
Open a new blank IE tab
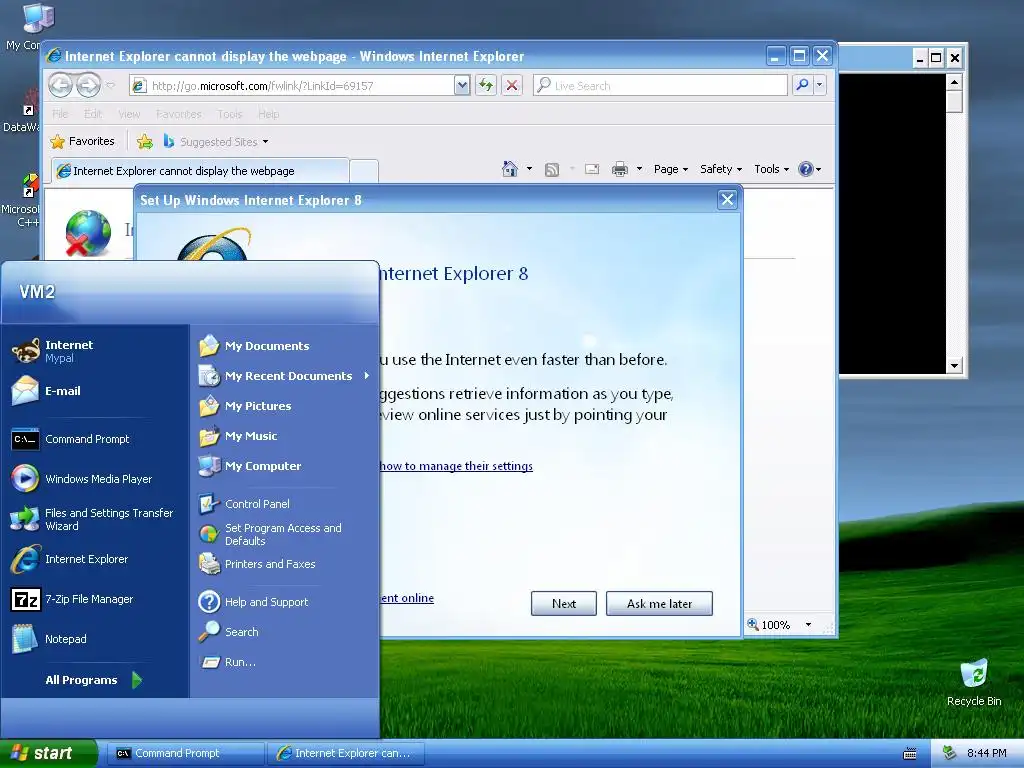364,172
